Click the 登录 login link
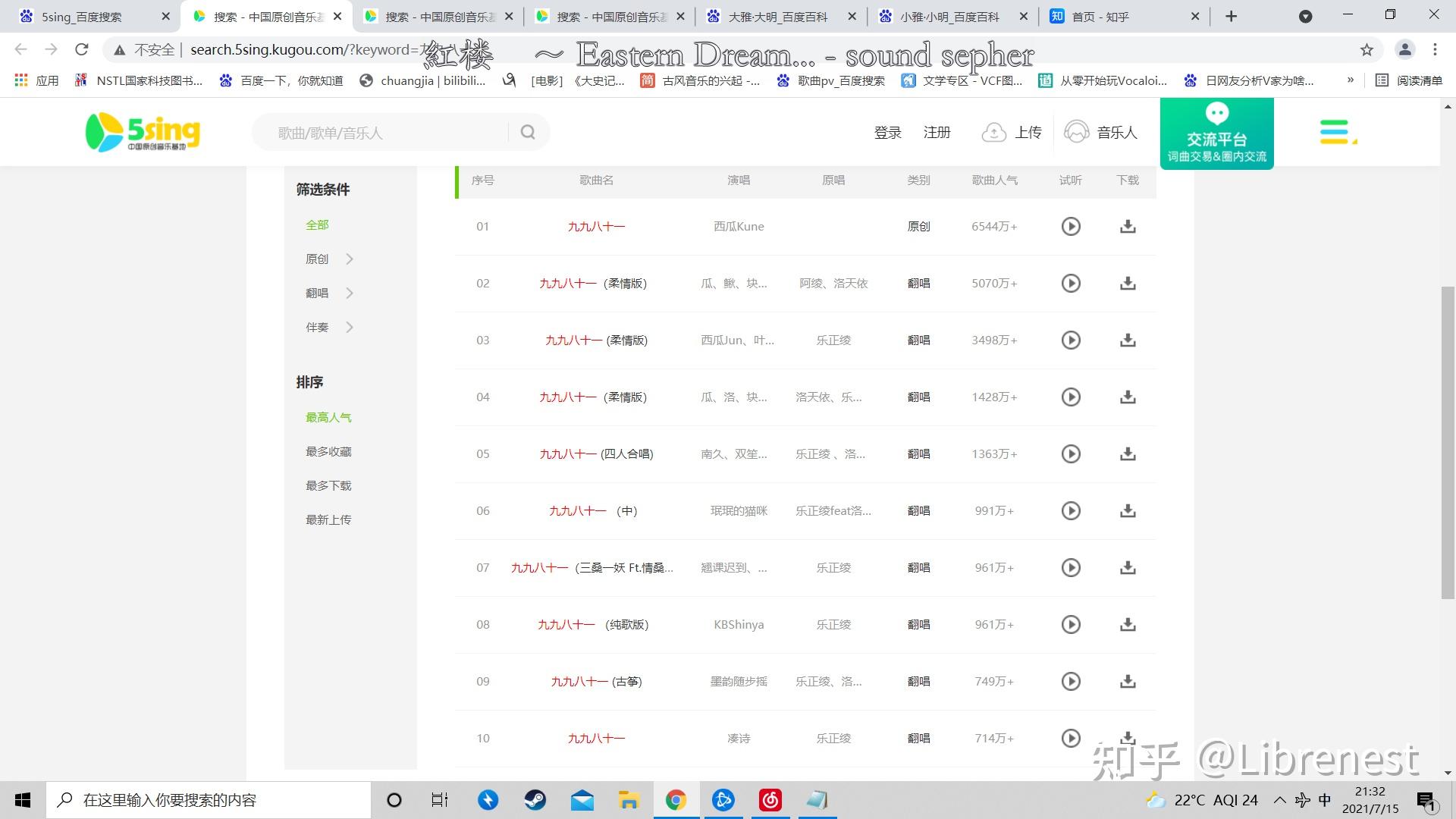The height and width of the screenshot is (819, 1456). 887,133
